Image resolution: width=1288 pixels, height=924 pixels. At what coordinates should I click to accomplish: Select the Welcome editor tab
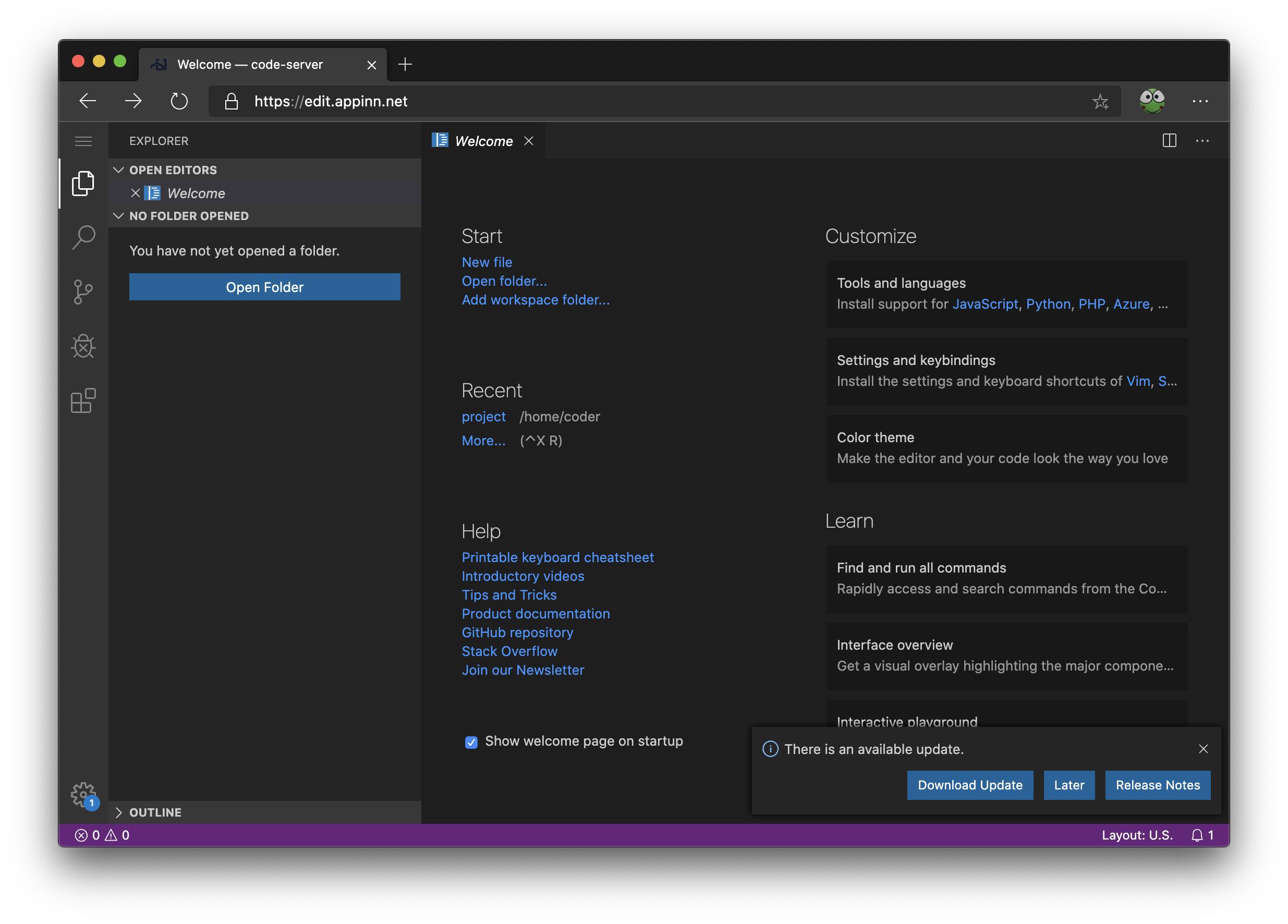[483, 141]
